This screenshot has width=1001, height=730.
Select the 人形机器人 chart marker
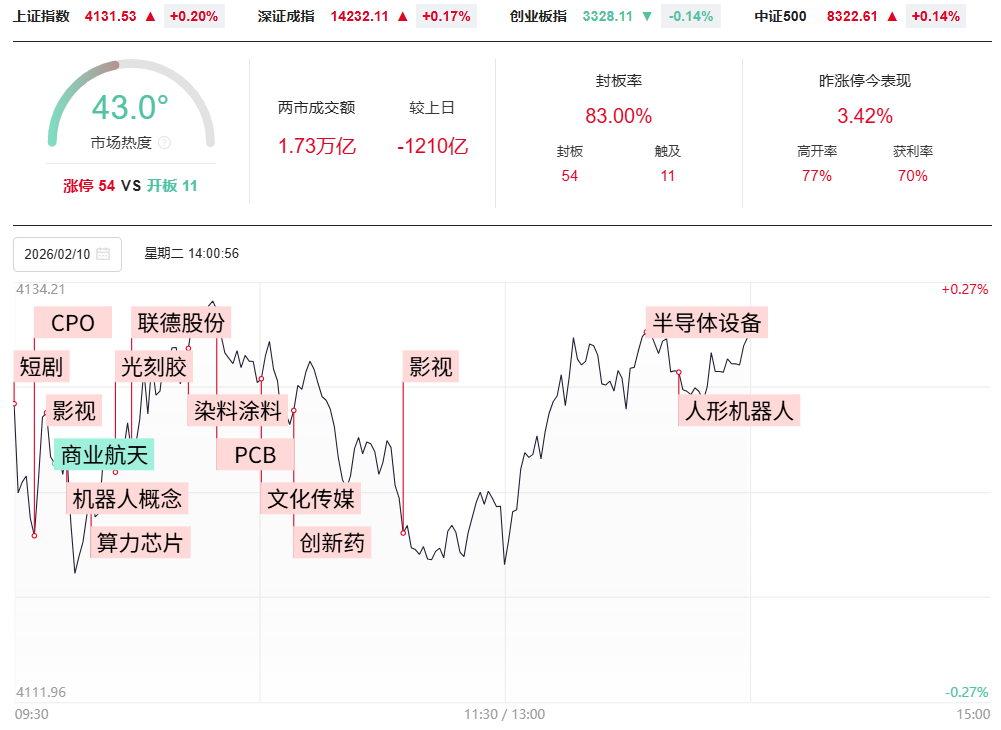click(x=740, y=410)
